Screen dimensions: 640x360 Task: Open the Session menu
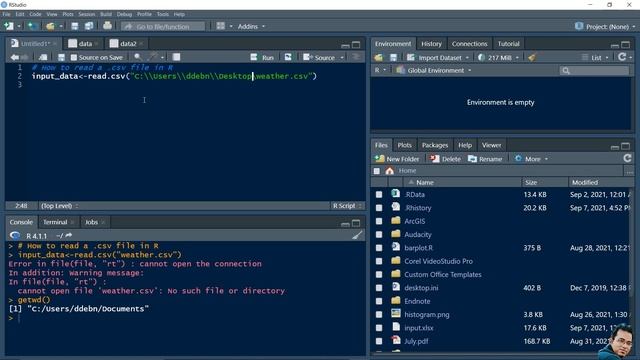[x=87, y=14]
